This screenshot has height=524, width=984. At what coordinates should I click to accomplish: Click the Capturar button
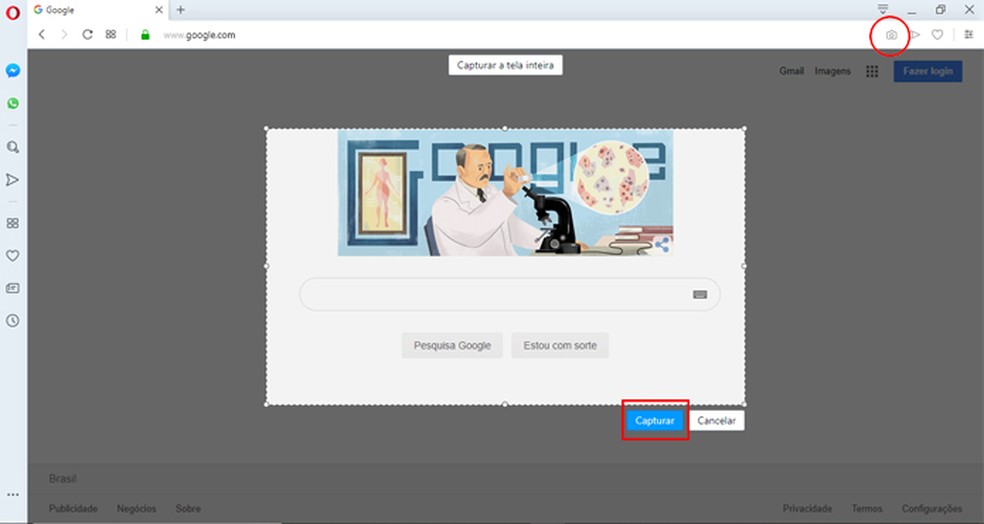[655, 420]
